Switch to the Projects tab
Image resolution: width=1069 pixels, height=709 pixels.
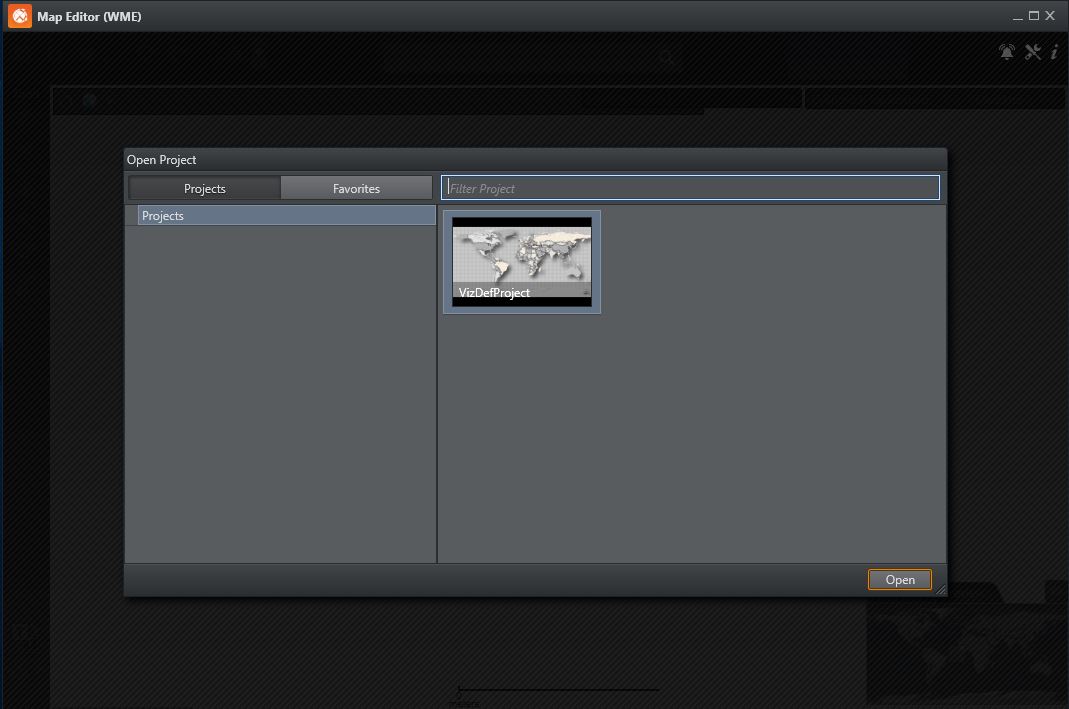coord(205,188)
